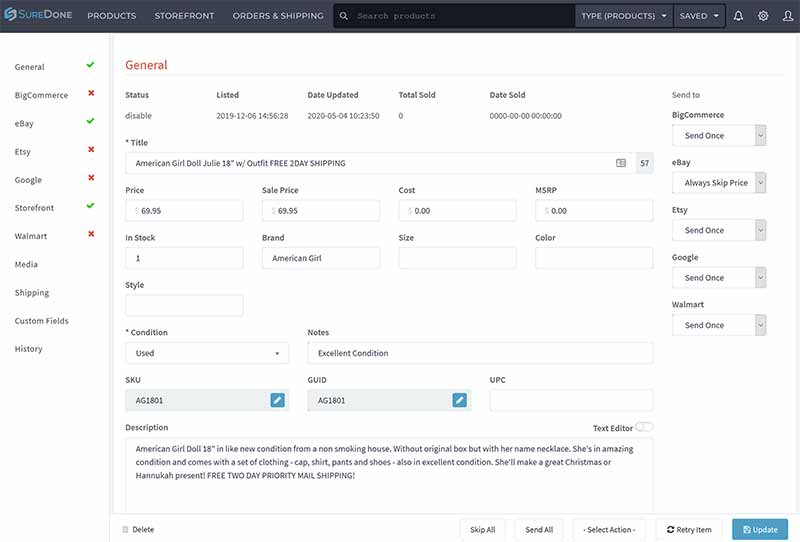
Task: Expand the eBay Always Skip Price dropdown
Action: point(719,183)
